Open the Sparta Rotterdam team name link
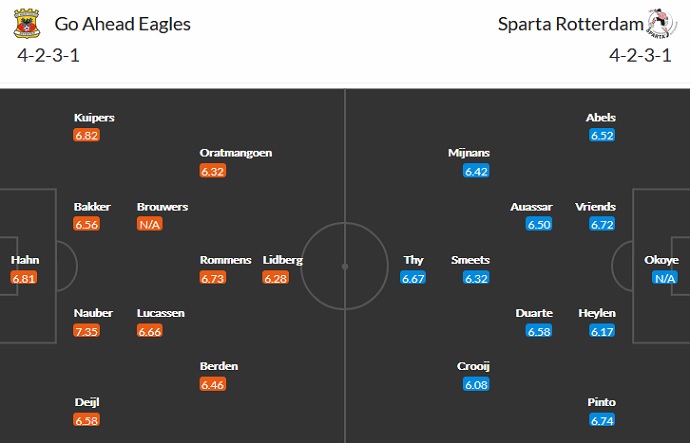This screenshot has width=690, height=443. (x=565, y=24)
